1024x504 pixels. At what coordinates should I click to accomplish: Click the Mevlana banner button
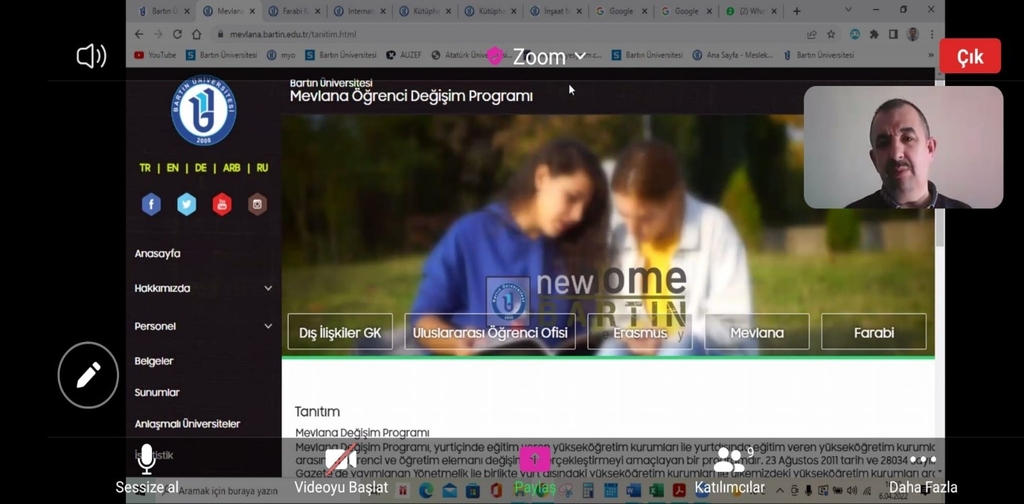click(757, 332)
